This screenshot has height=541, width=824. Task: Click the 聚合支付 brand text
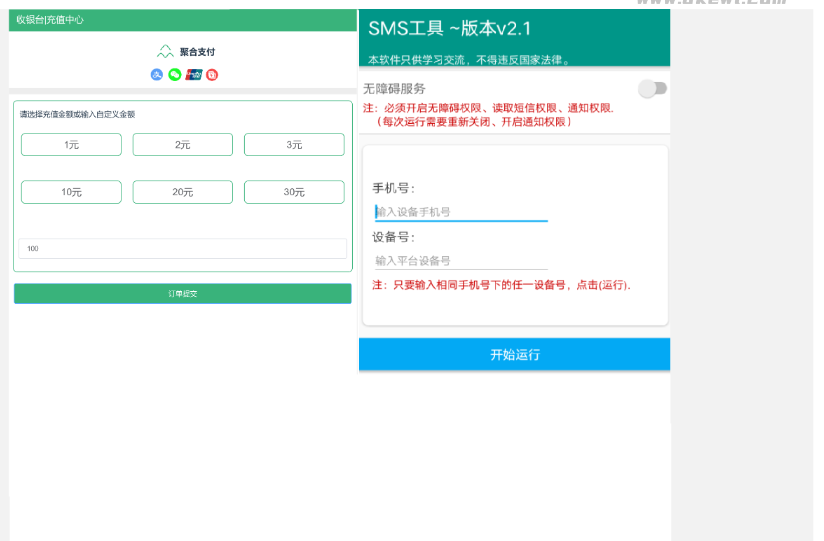point(197,52)
